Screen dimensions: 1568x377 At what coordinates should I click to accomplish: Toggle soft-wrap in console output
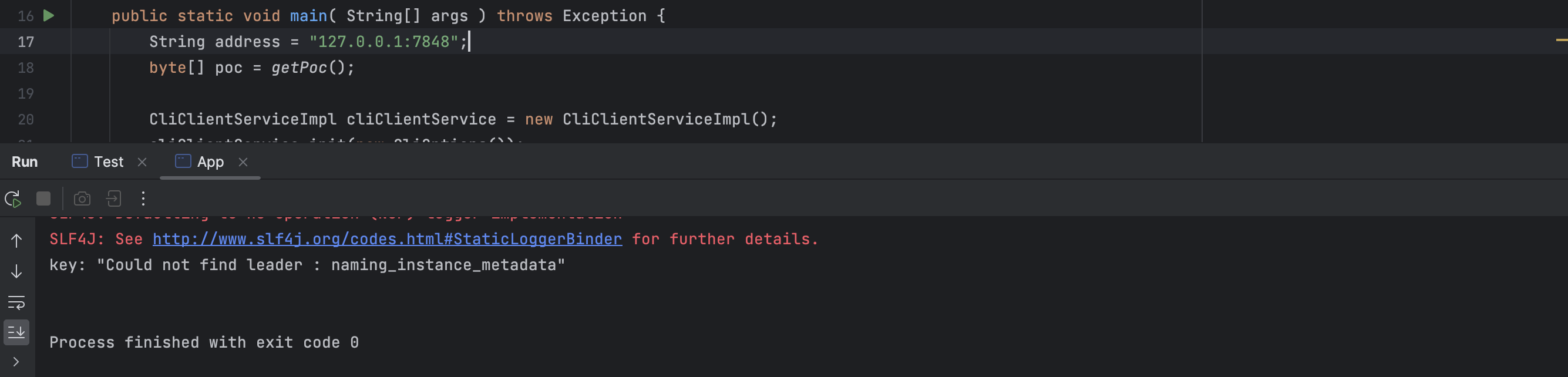click(x=16, y=302)
